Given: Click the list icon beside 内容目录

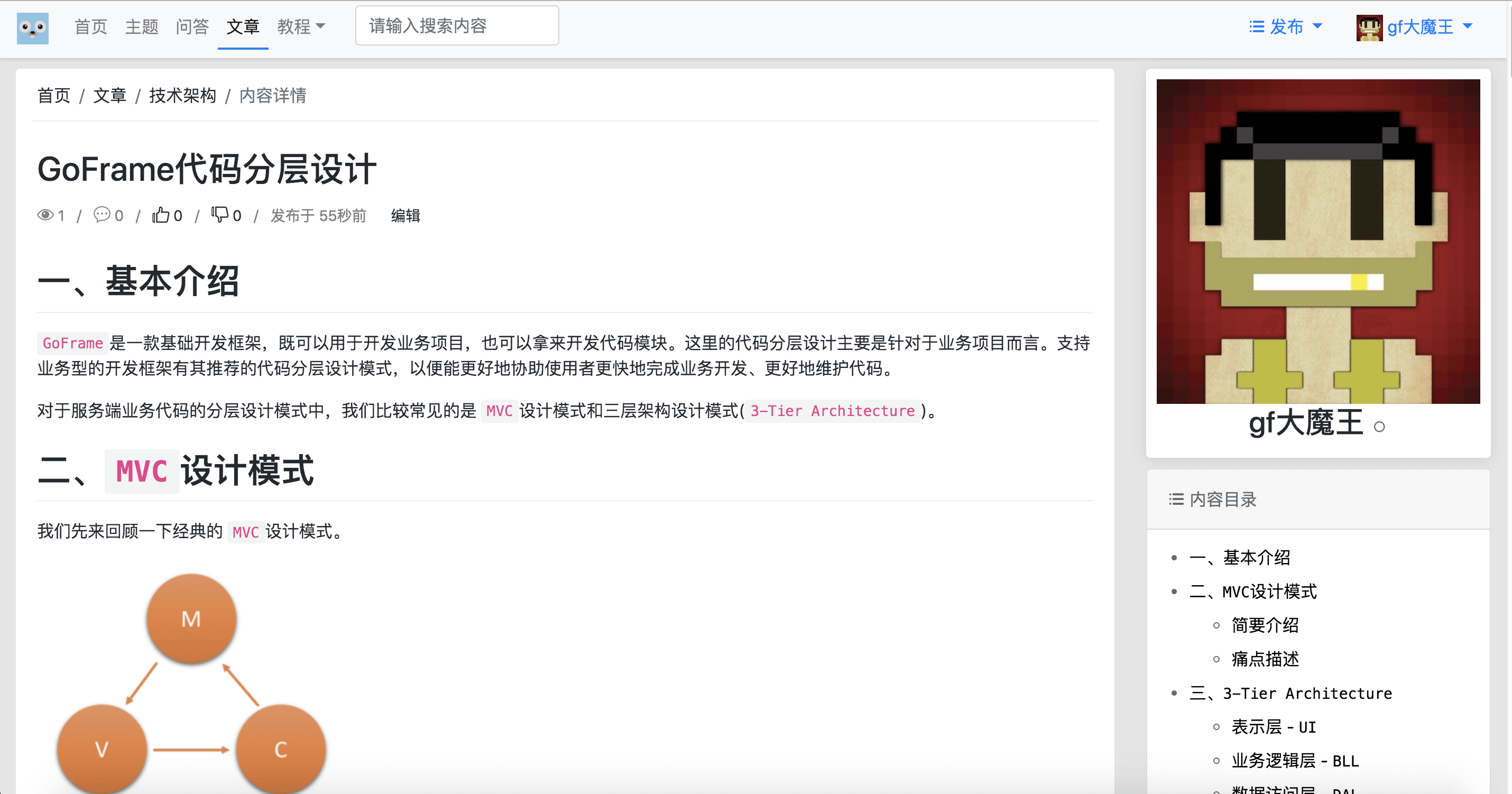Looking at the screenshot, I should [1176, 499].
